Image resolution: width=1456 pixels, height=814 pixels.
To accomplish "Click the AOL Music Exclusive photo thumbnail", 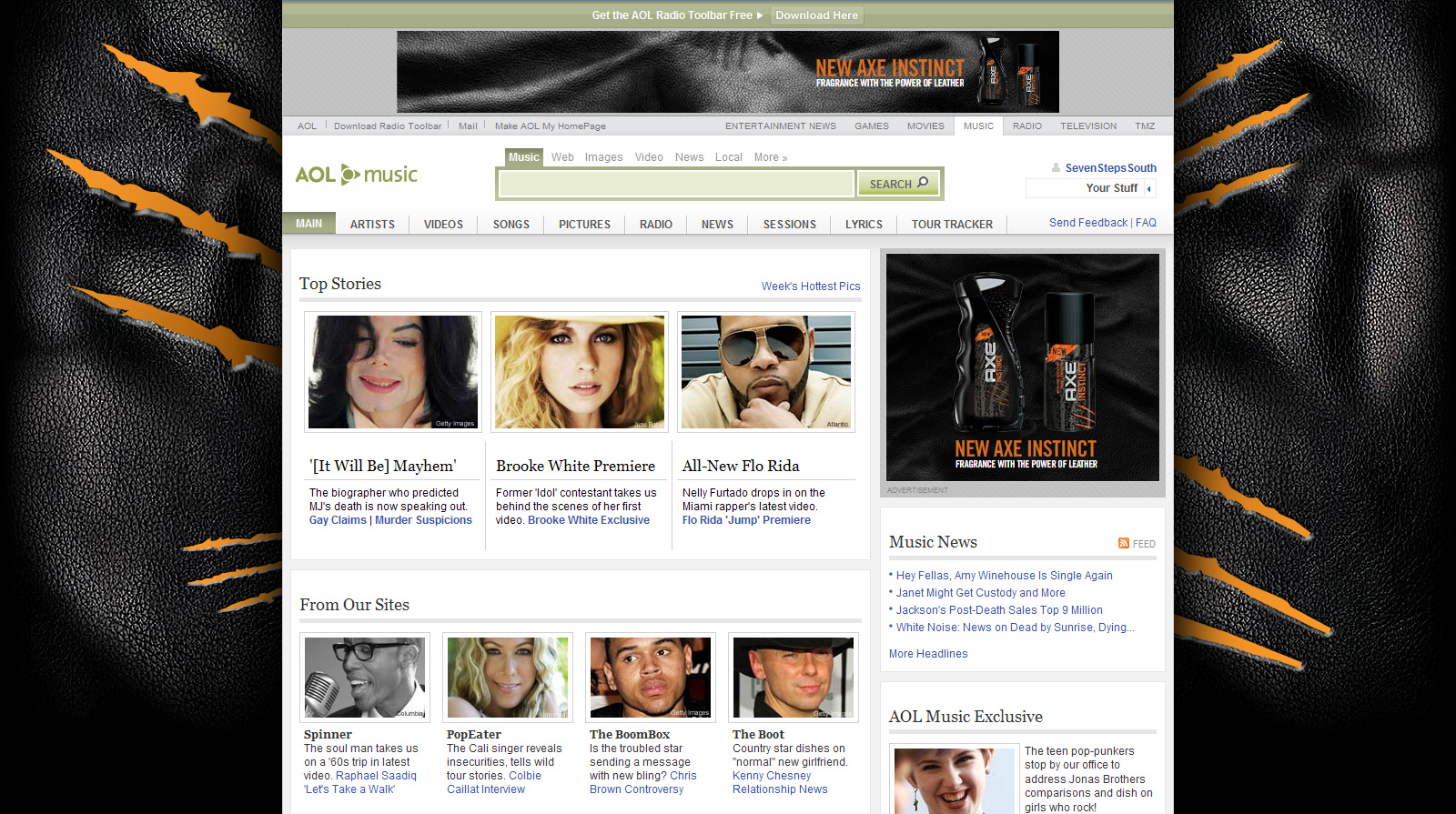I will click(954, 780).
